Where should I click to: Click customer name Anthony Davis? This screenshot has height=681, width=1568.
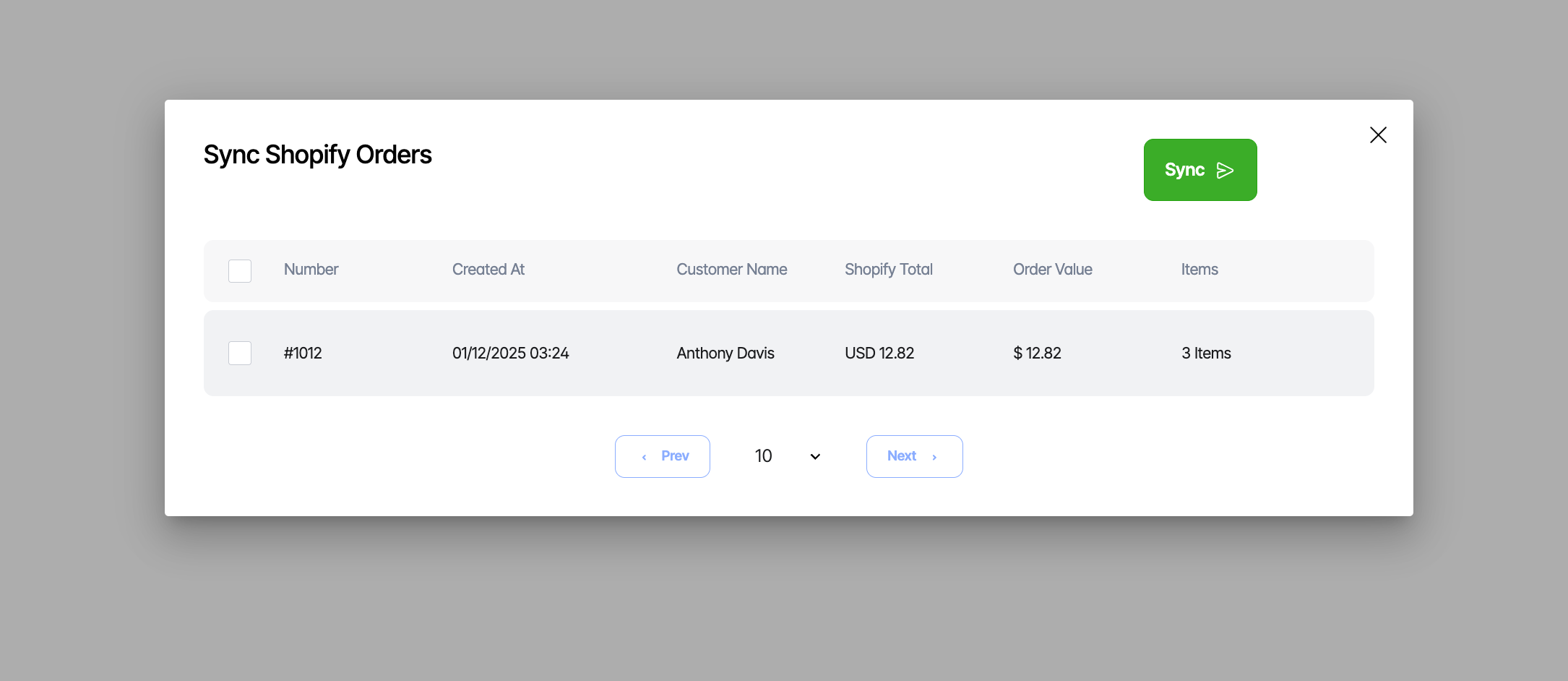click(725, 354)
